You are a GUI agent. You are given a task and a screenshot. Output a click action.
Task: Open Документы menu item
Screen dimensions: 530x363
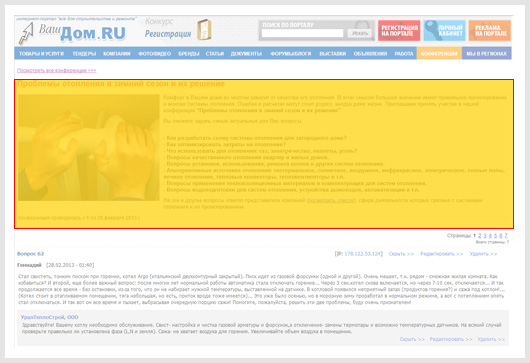[x=246, y=53]
